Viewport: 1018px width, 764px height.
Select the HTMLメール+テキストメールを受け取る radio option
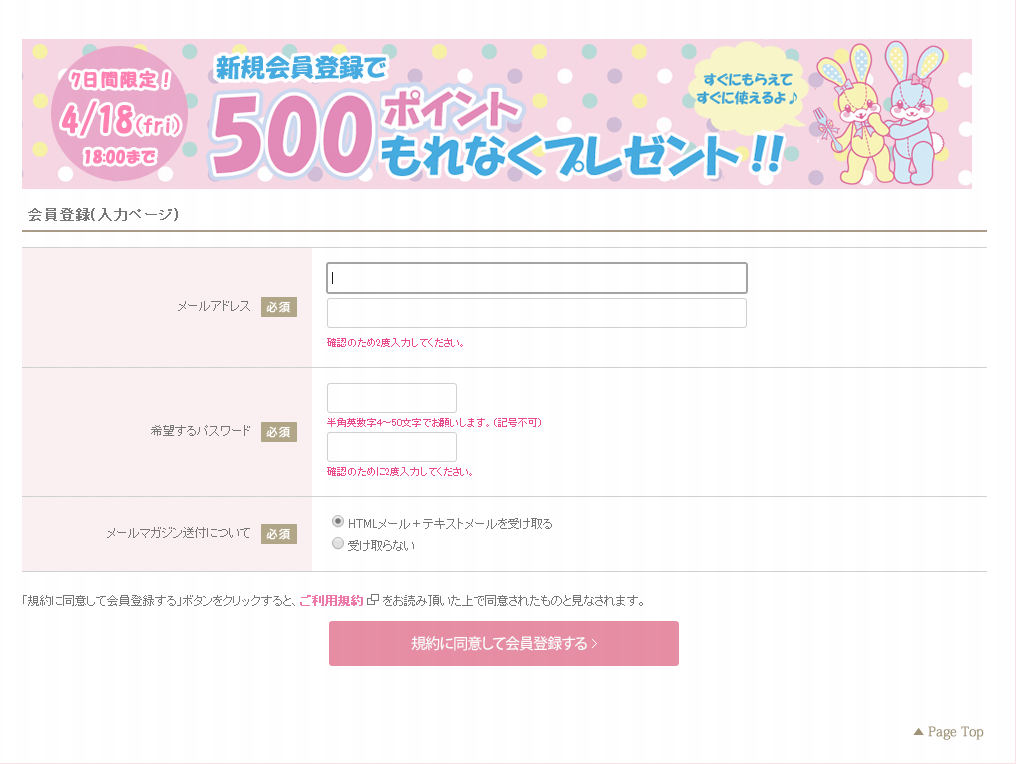pos(338,522)
